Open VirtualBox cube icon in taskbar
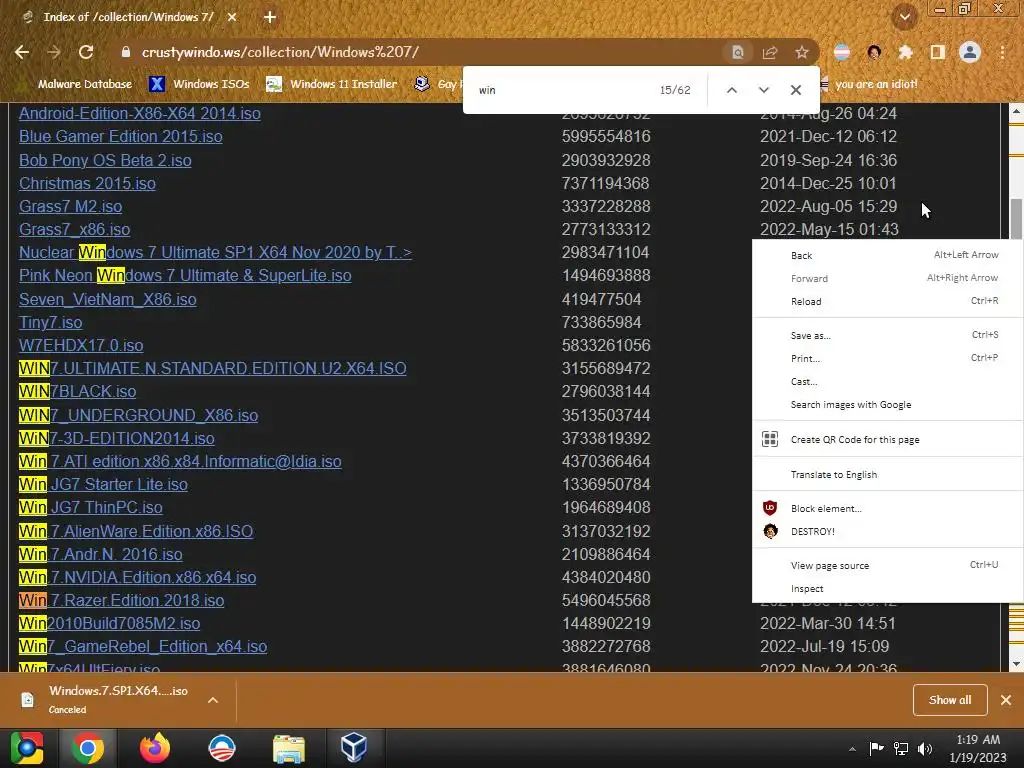 [x=353, y=748]
